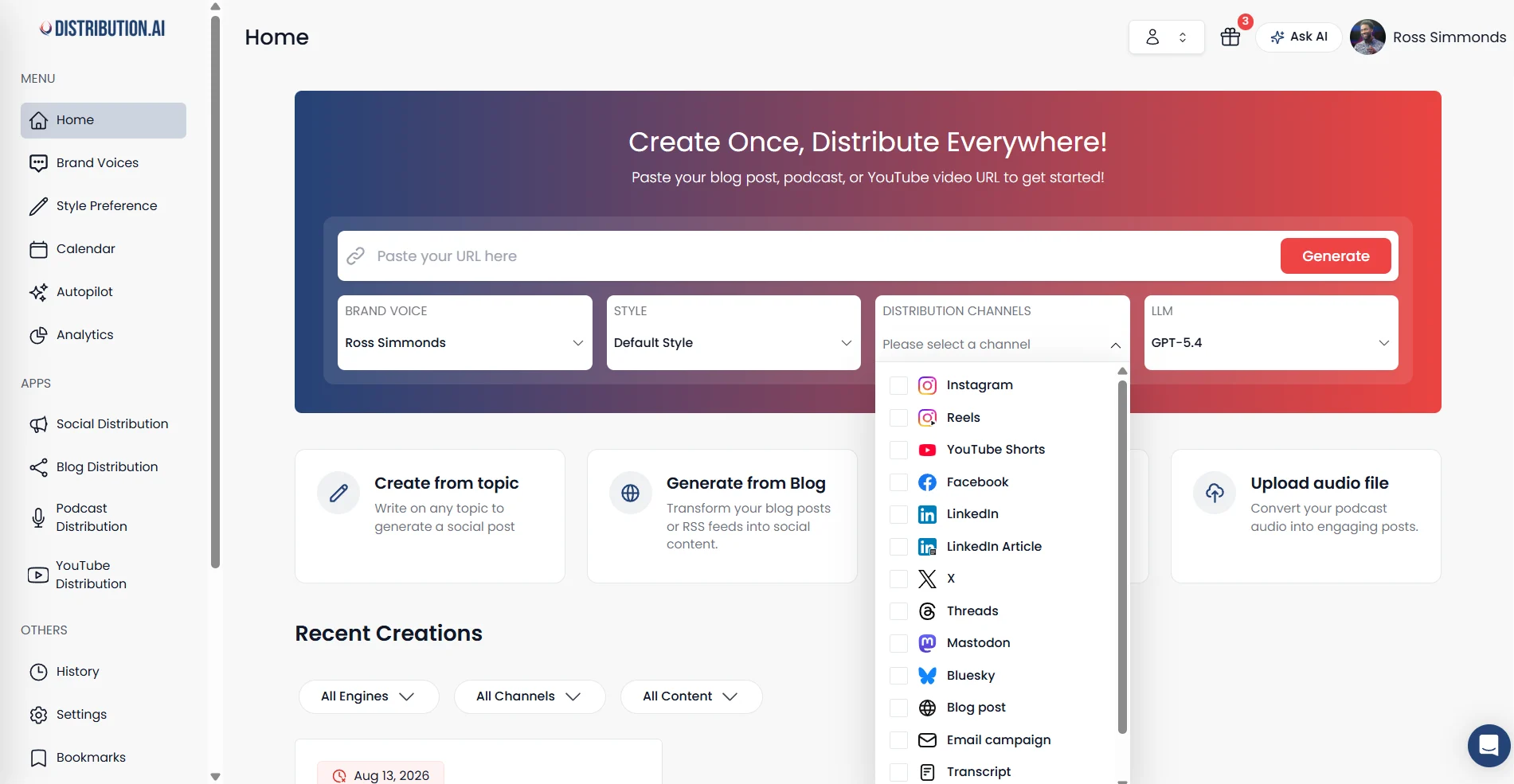Open the gift rewards icon
This screenshot has width=1514, height=784.
point(1230,37)
